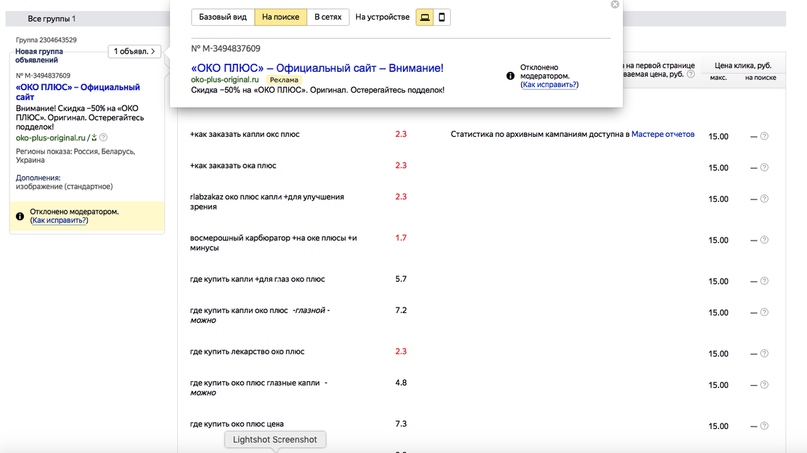Click help icon in row 'где купить око плюс глазные капли'
807x453 pixels.
[764, 385]
